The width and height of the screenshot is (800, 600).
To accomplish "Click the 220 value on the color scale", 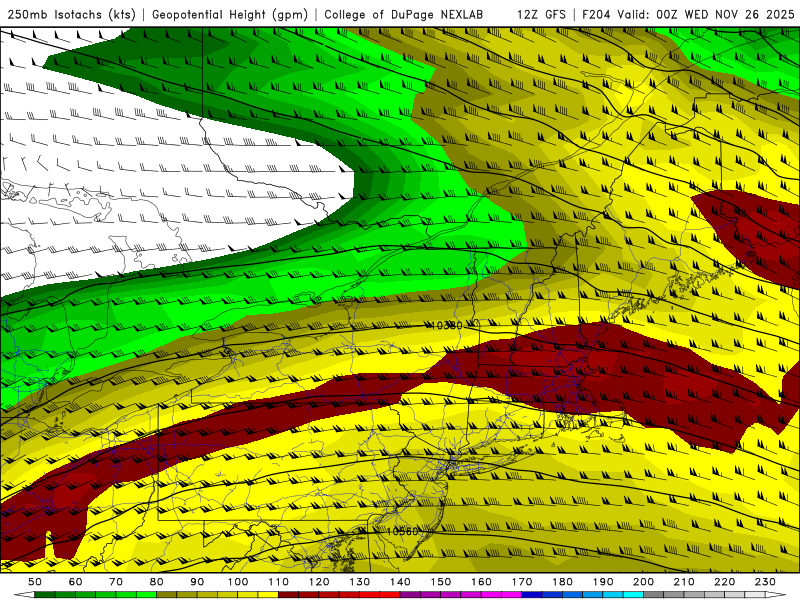I will [x=724, y=582].
